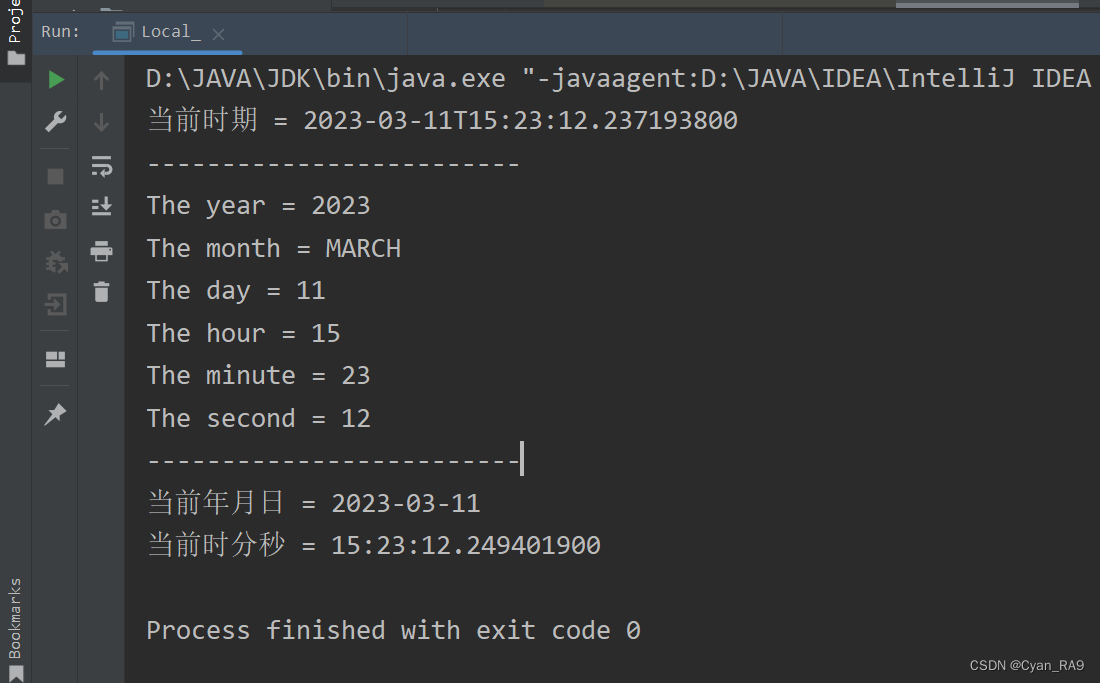Dump threads with the camera icon
The width and height of the screenshot is (1100, 683).
55,220
